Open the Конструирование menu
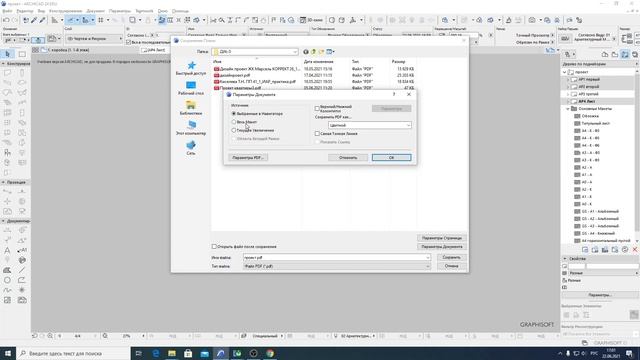This screenshot has width=640, height=360. pyautogui.click(x=65, y=11)
